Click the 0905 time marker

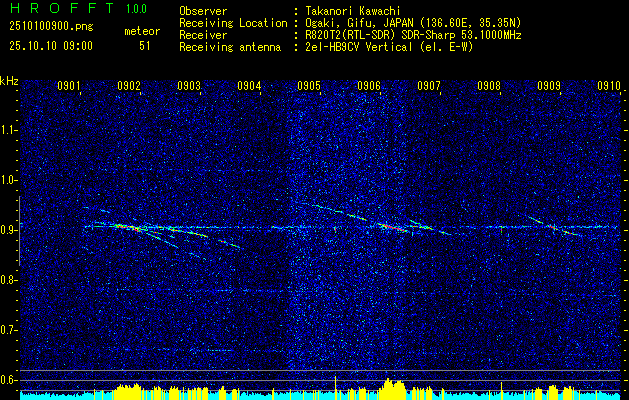click(309, 85)
